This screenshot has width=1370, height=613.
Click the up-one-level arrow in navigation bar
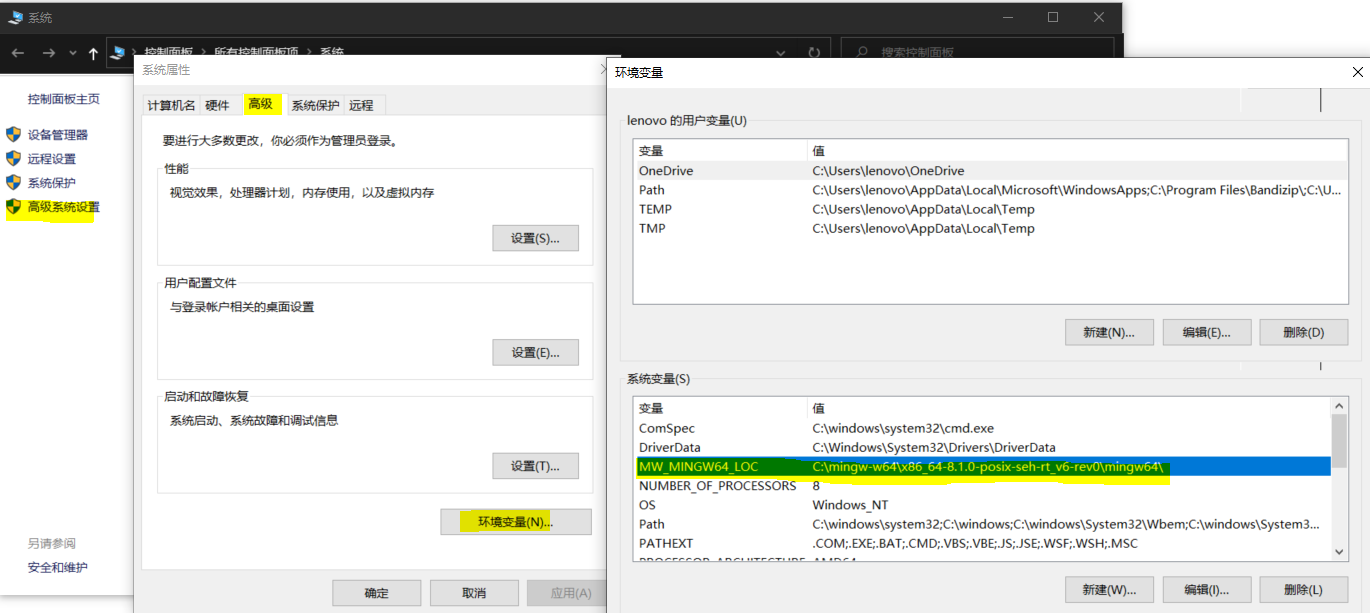pos(93,53)
